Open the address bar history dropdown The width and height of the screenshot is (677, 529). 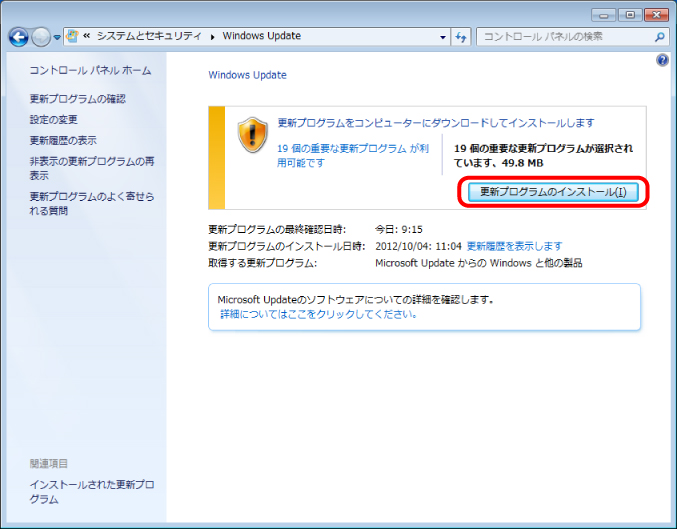pyautogui.click(x=443, y=37)
